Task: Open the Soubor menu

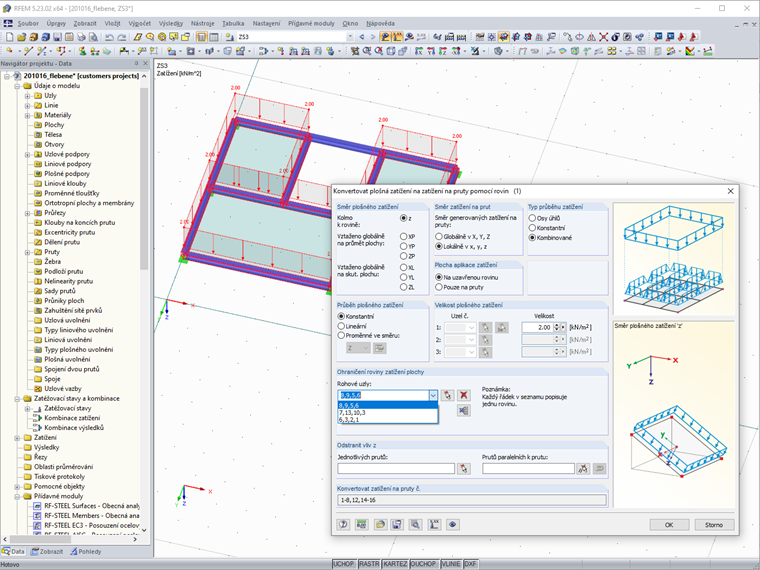Action: [x=28, y=23]
